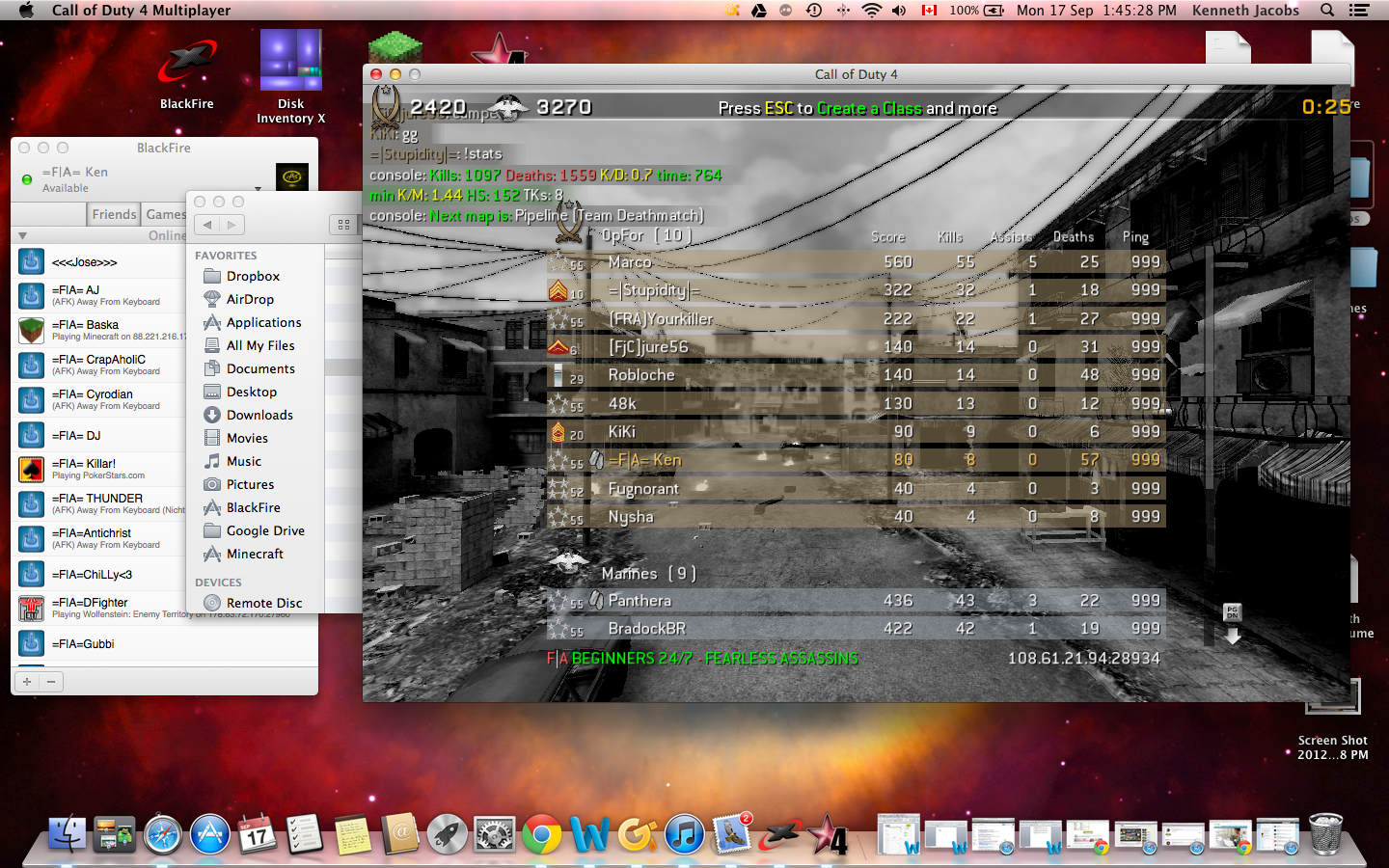This screenshot has height=868, width=1389.
Task: Open the date and time menu
Action: [1097, 11]
